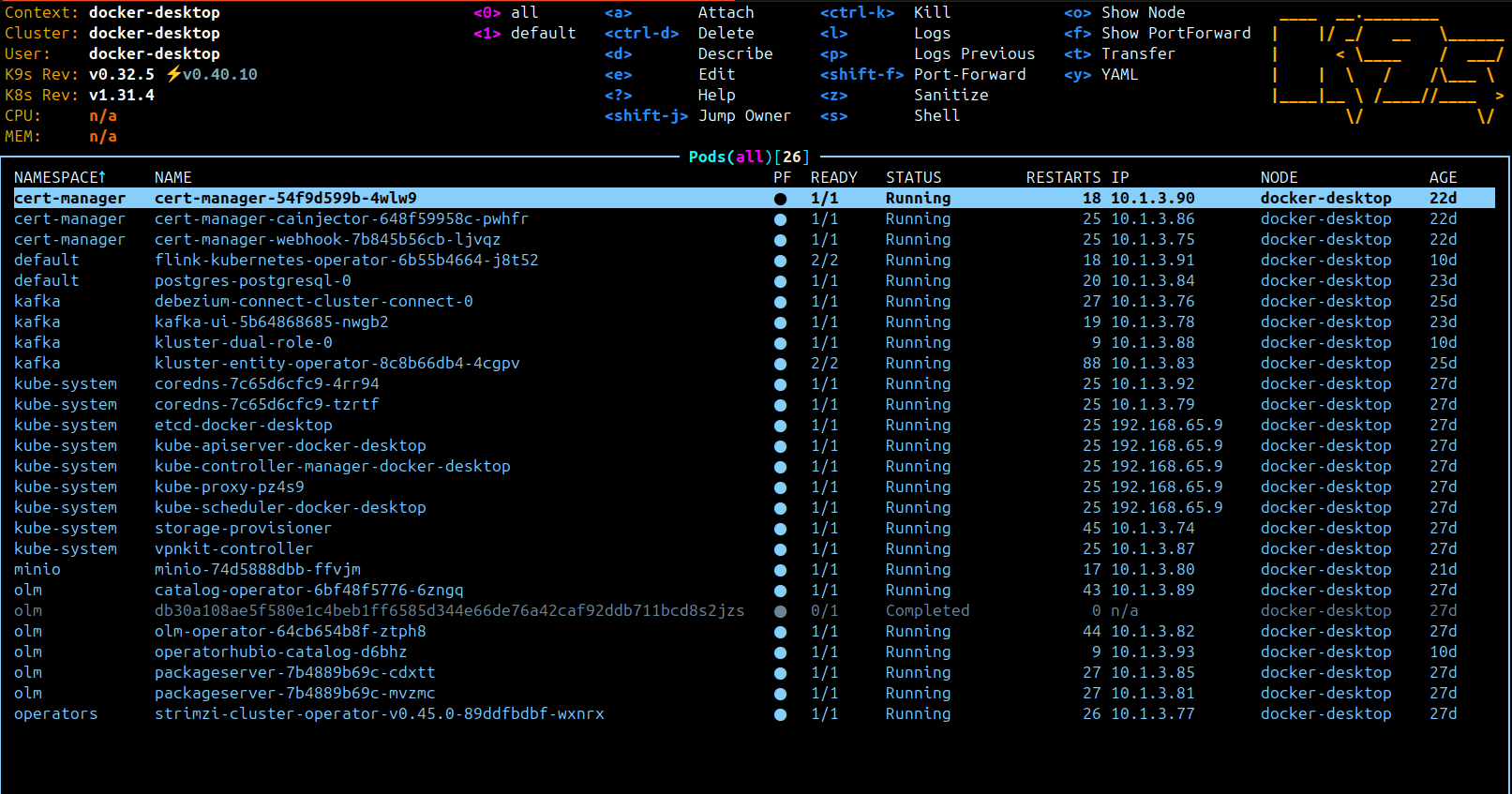Select the cert-manager-54f9d599b-4wlw9 pod row
Screen dimensions: 1512x794
tap(285, 198)
